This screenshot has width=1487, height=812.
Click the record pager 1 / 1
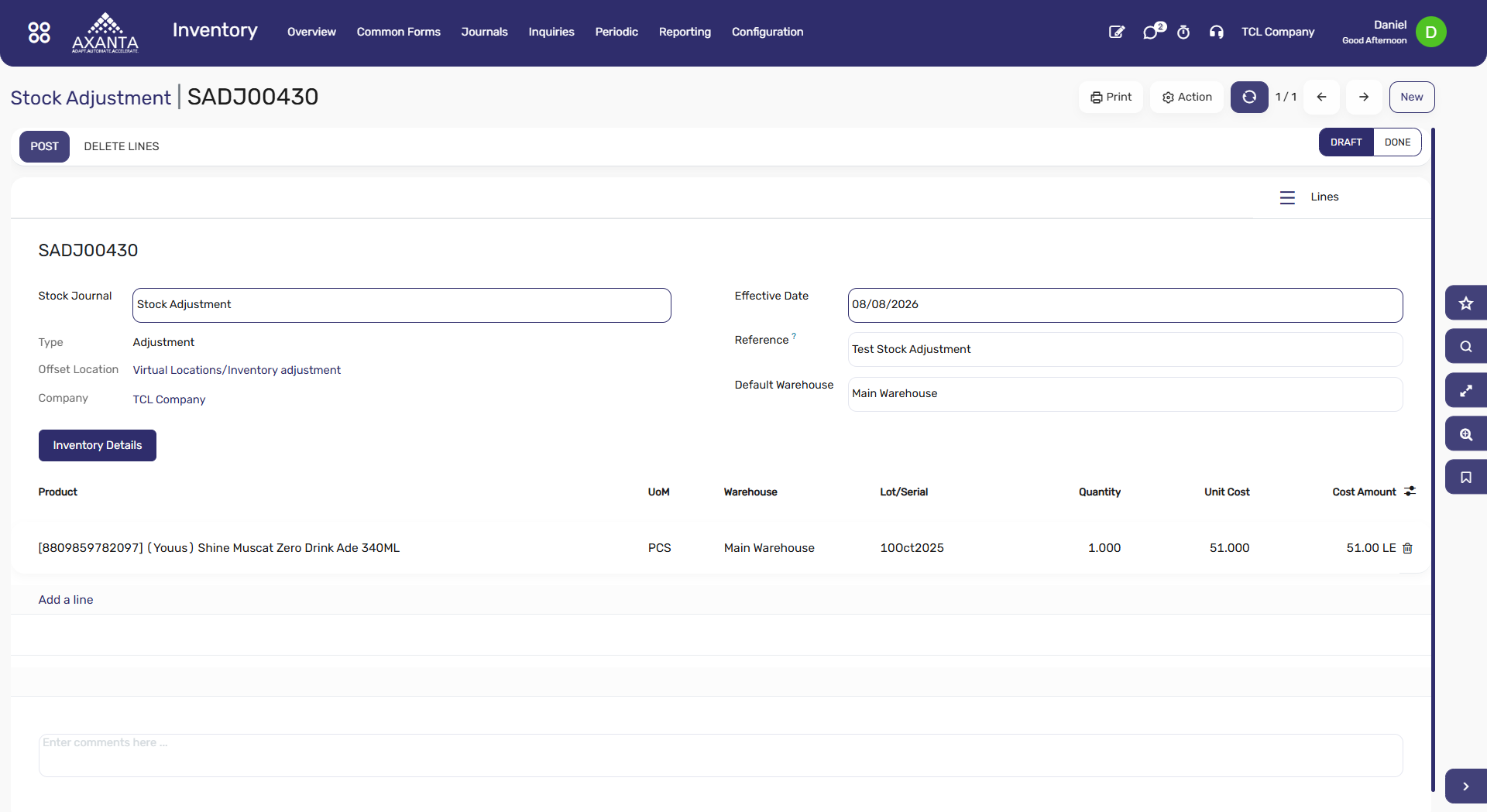(x=1286, y=97)
